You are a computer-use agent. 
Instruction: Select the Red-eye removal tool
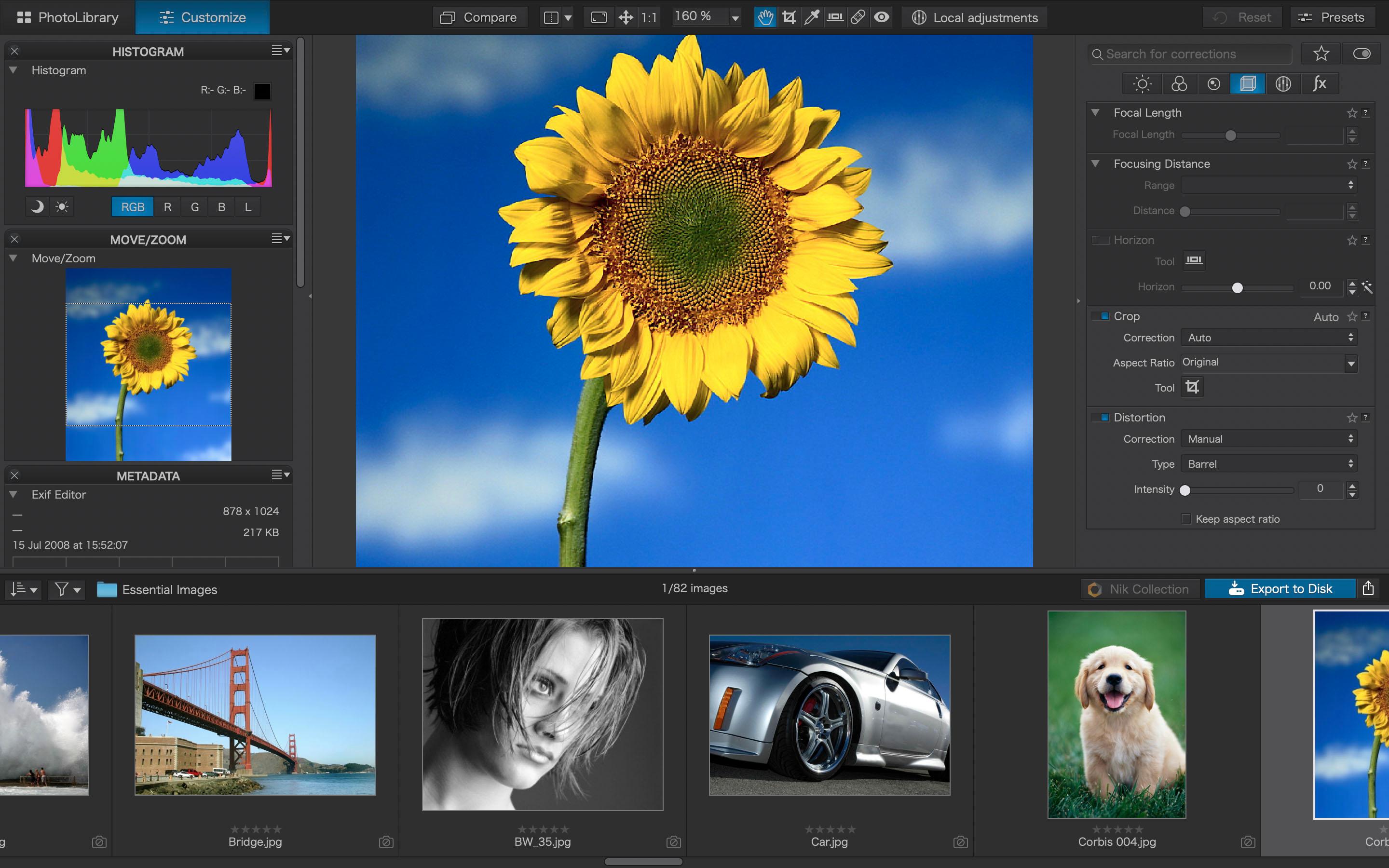[882, 17]
